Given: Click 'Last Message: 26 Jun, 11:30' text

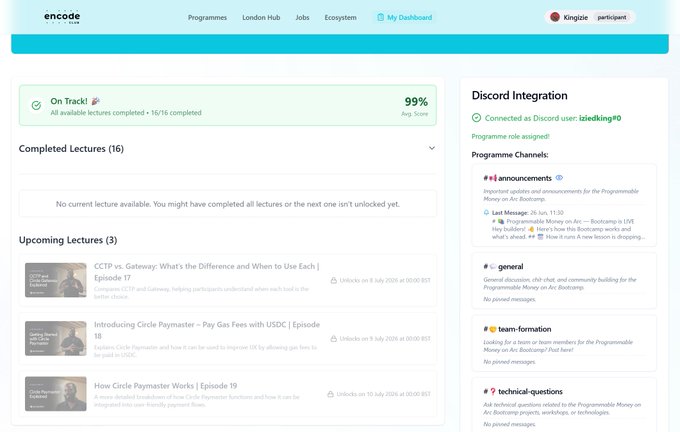Looking at the screenshot, I should coord(528,213).
